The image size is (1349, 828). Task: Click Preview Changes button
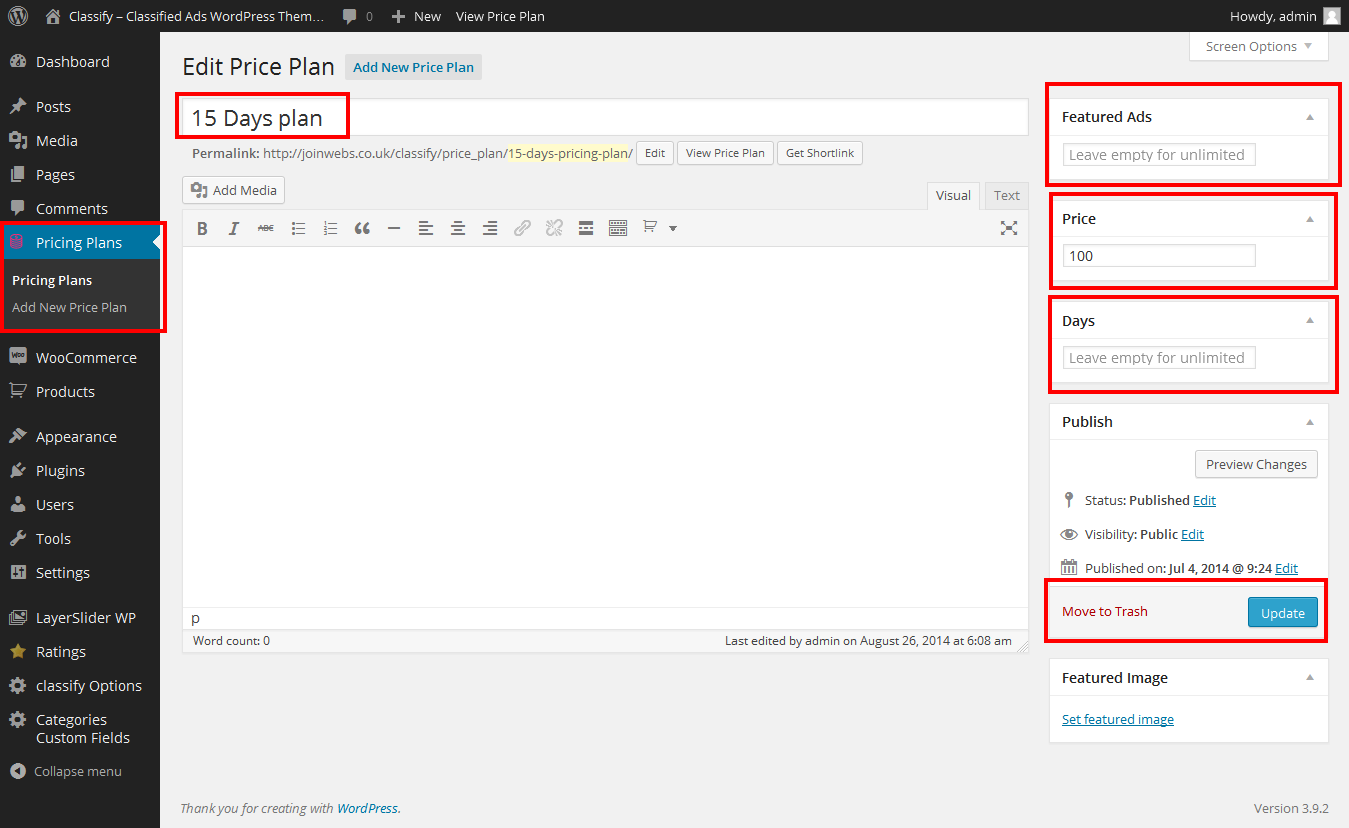[1256, 464]
